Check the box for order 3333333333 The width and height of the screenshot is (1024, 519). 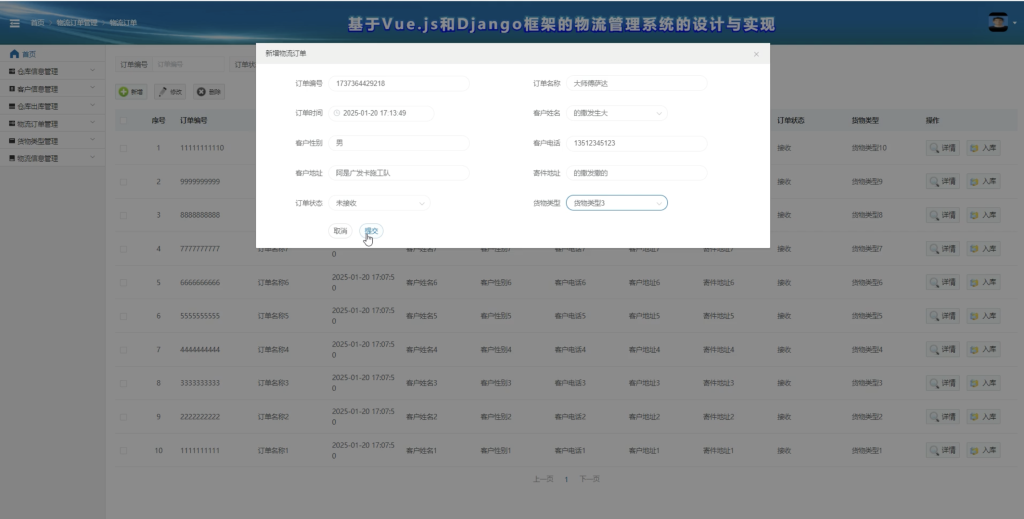(123, 383)
